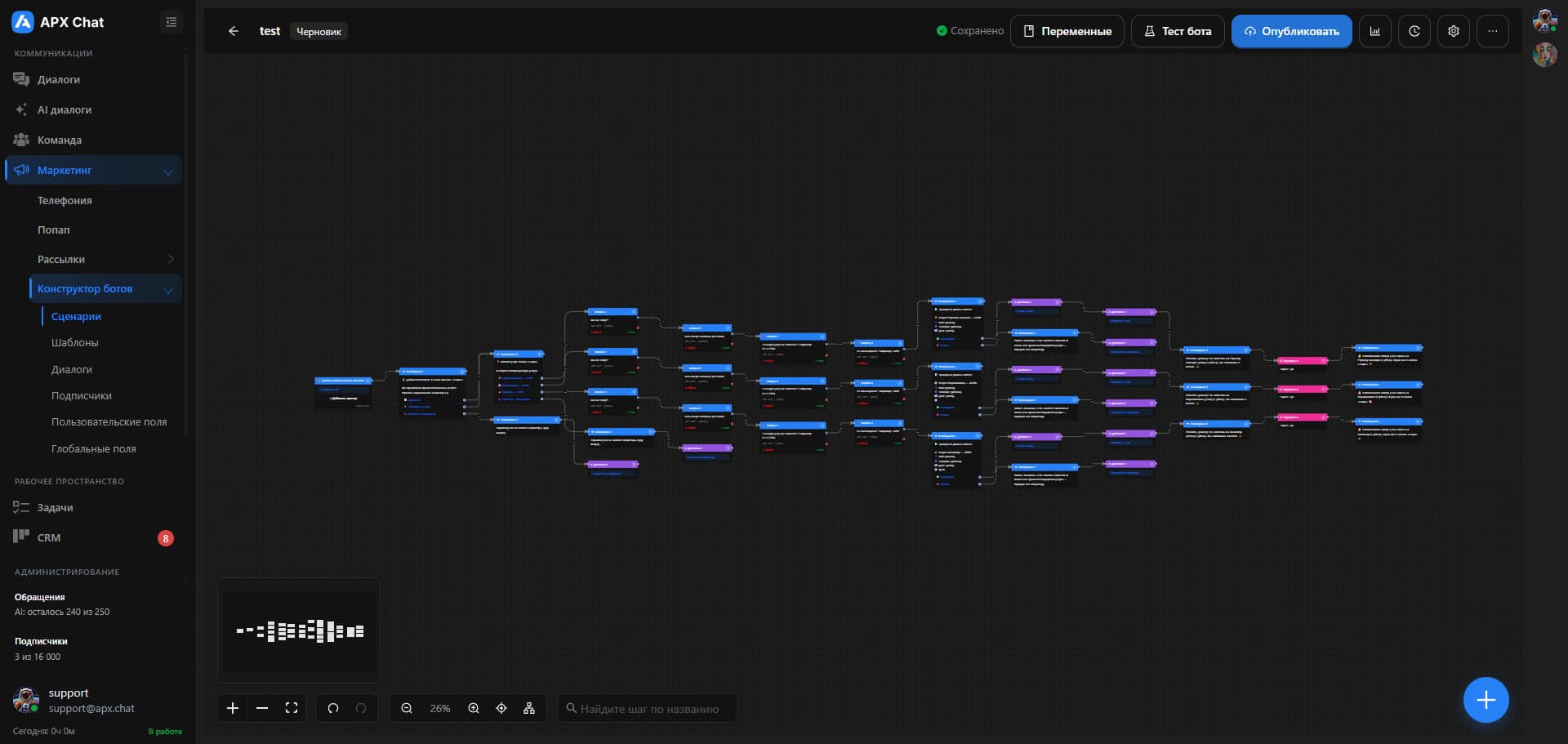Open bot statistics chart icon
1568x744 pixels.
(x=1375, y=31)
